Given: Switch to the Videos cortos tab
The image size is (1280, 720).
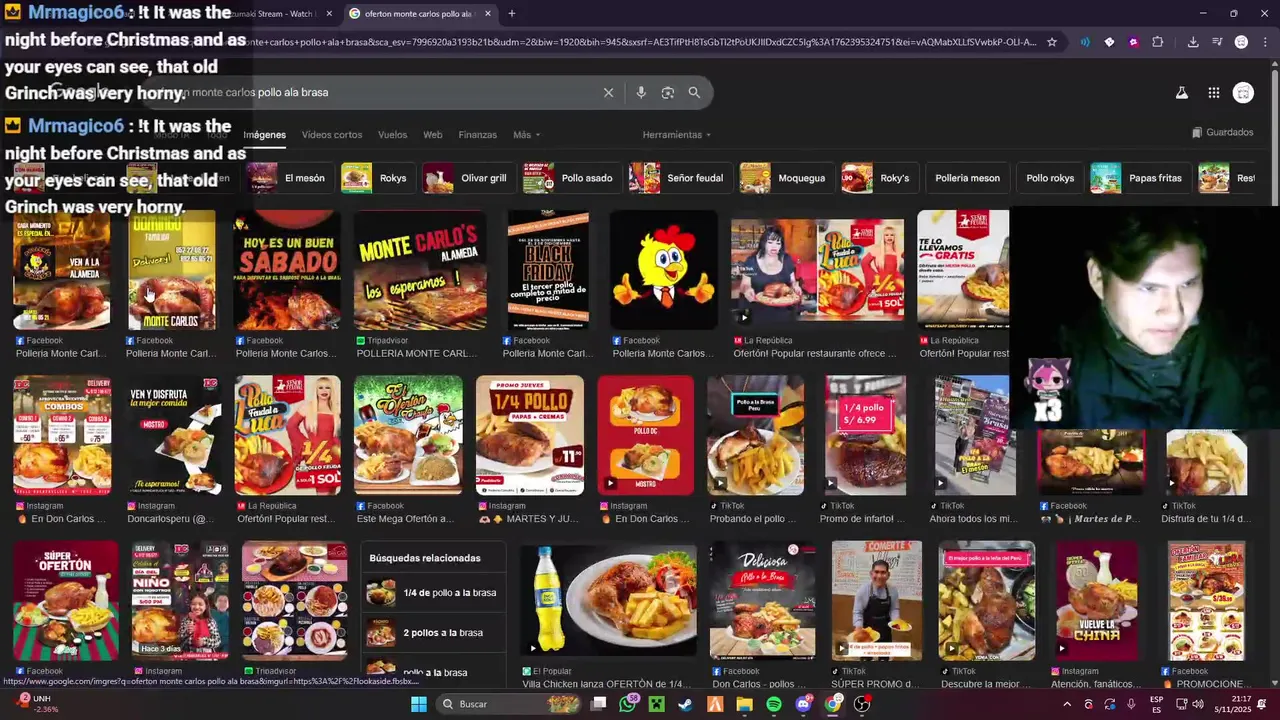Looking at the screenshot, I should tap(332, 135).
